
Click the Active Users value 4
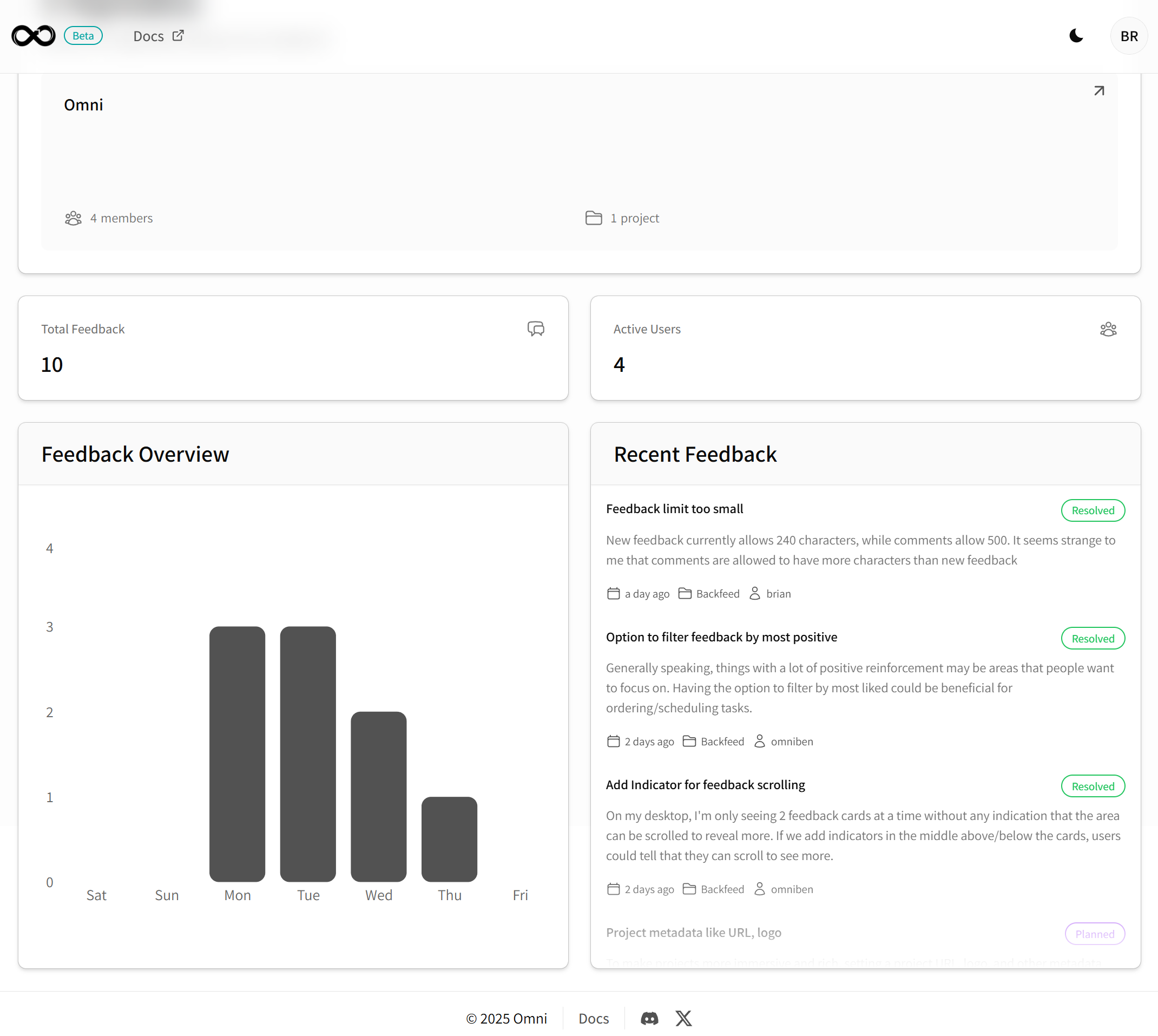[619, 365]
